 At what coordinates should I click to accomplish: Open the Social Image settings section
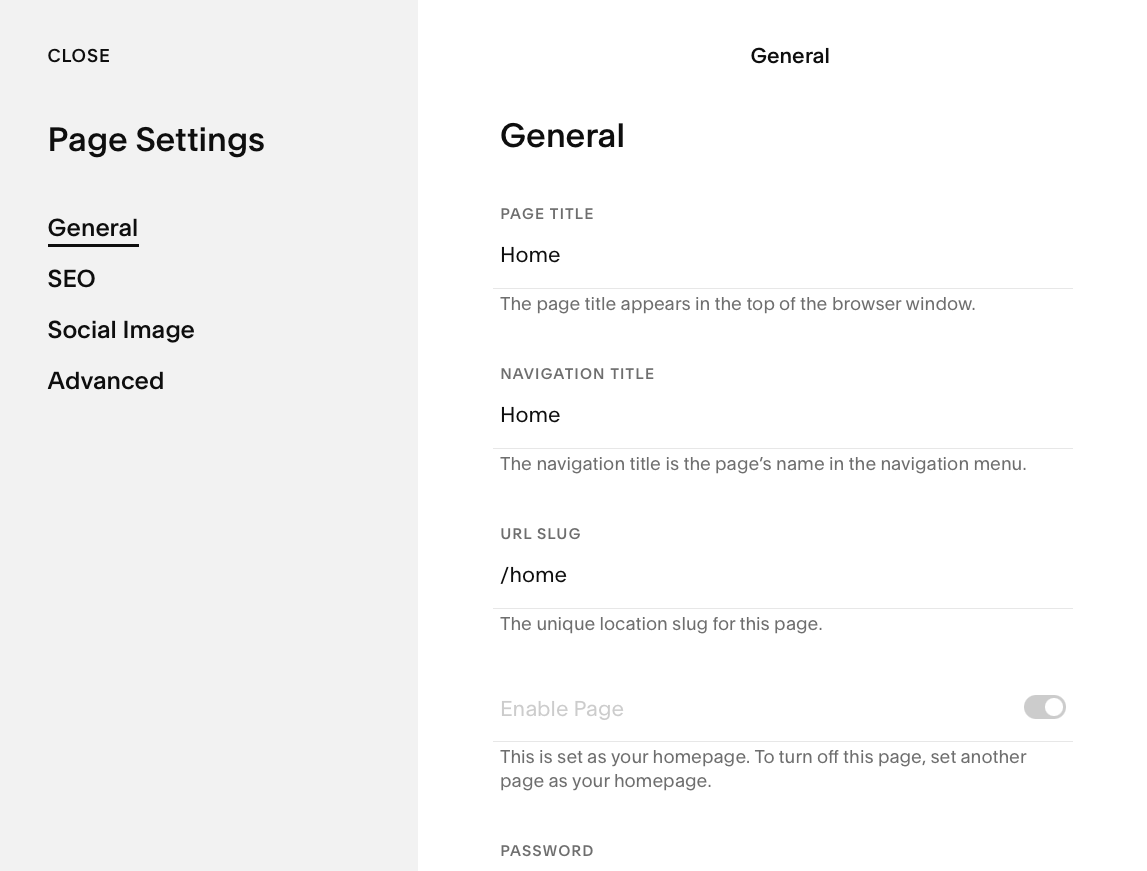click(x=121, y=330)
